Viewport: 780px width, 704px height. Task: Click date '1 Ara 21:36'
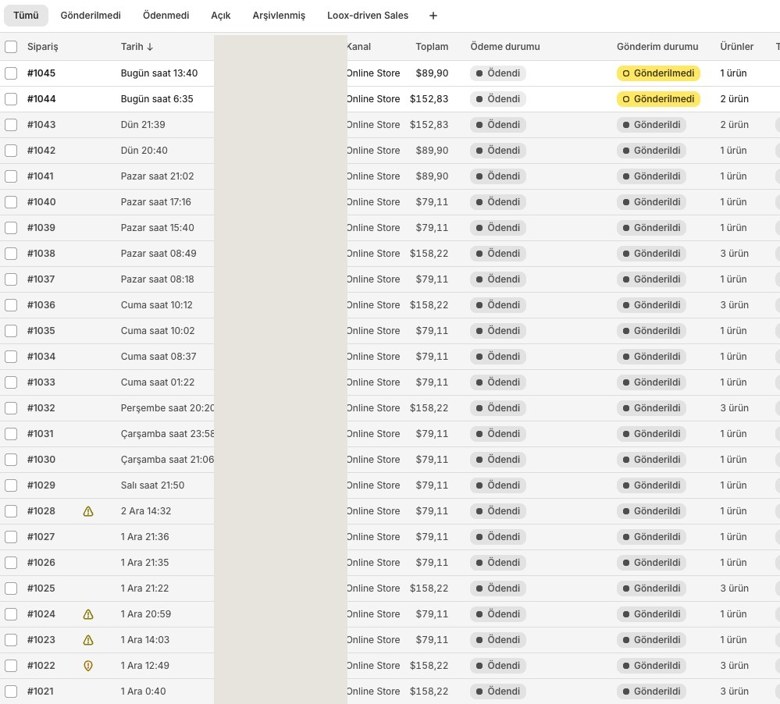point(145,537)
